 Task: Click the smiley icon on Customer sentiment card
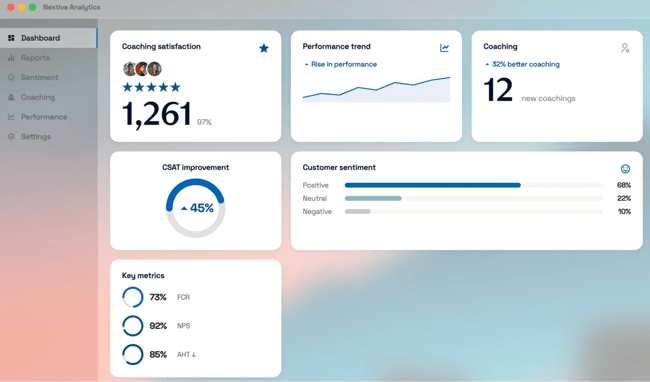click(x=626, y=169)
